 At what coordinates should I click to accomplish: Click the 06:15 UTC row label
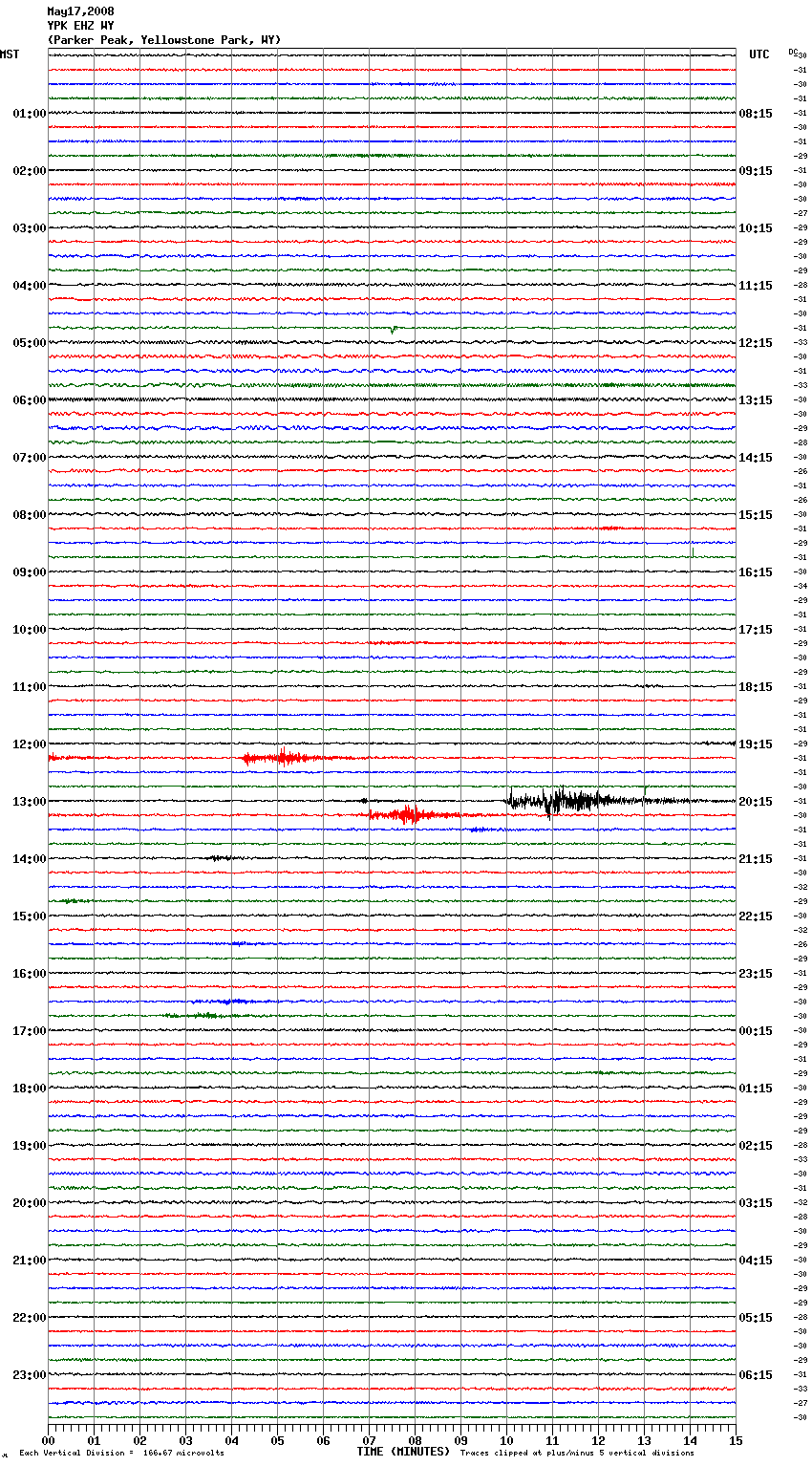756,1375
